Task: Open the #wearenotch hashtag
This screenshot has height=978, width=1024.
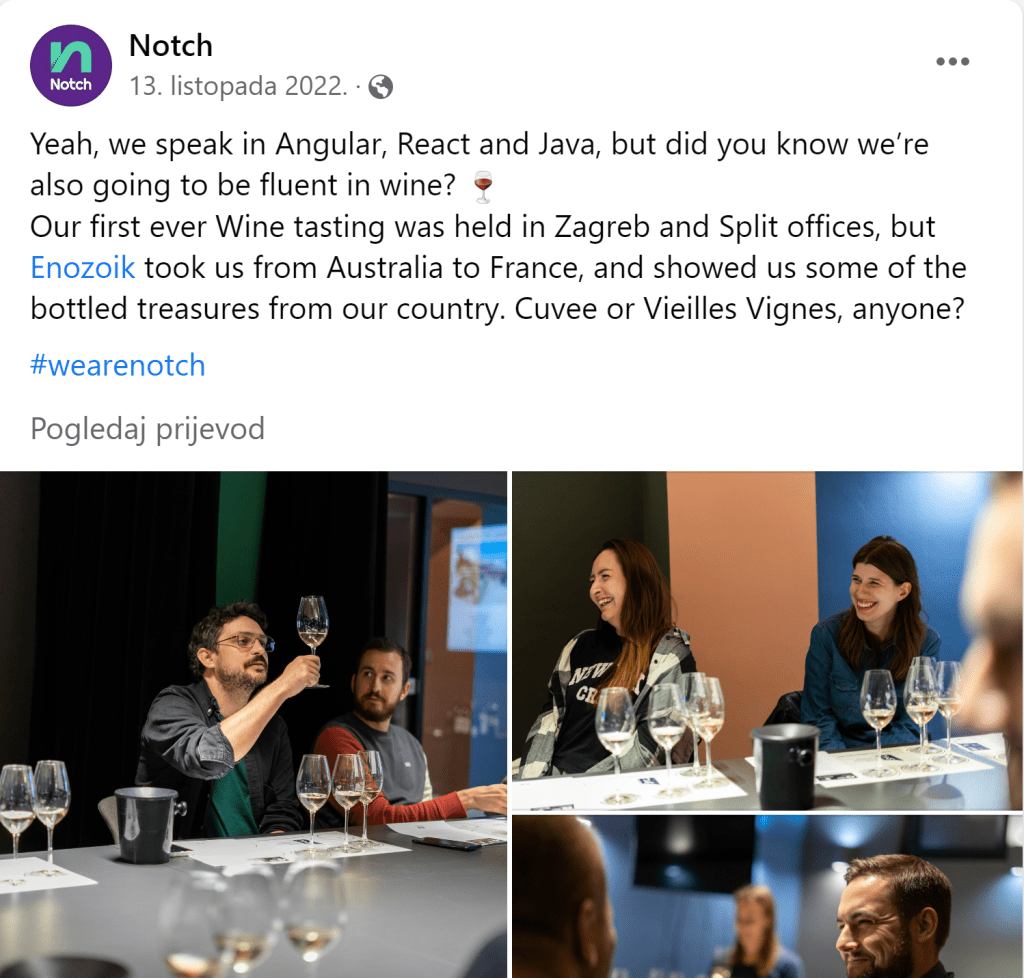Action: pyautogui.click(x=118, y=365)
